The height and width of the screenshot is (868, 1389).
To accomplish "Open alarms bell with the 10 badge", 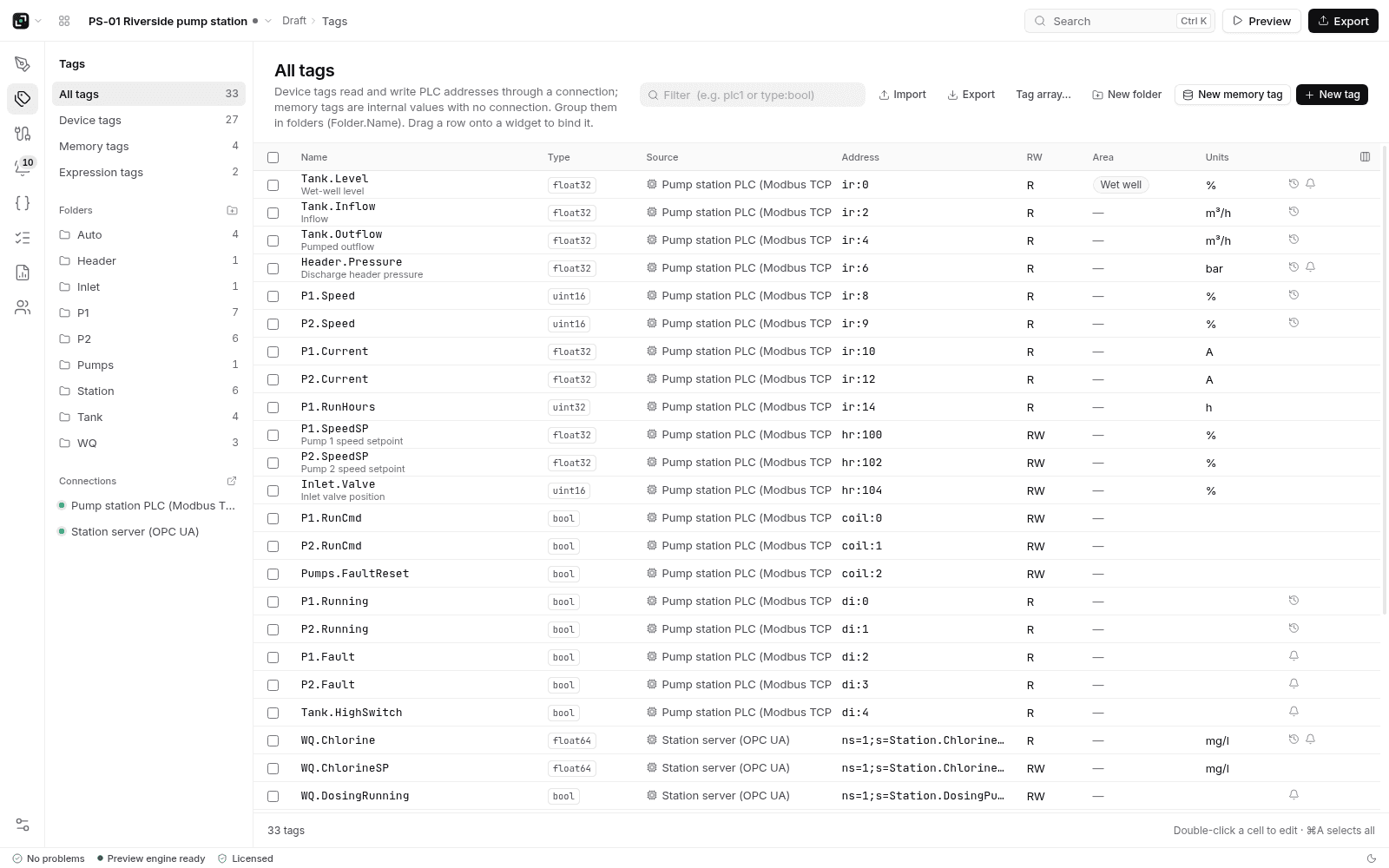I will click(x=23, y=168).
